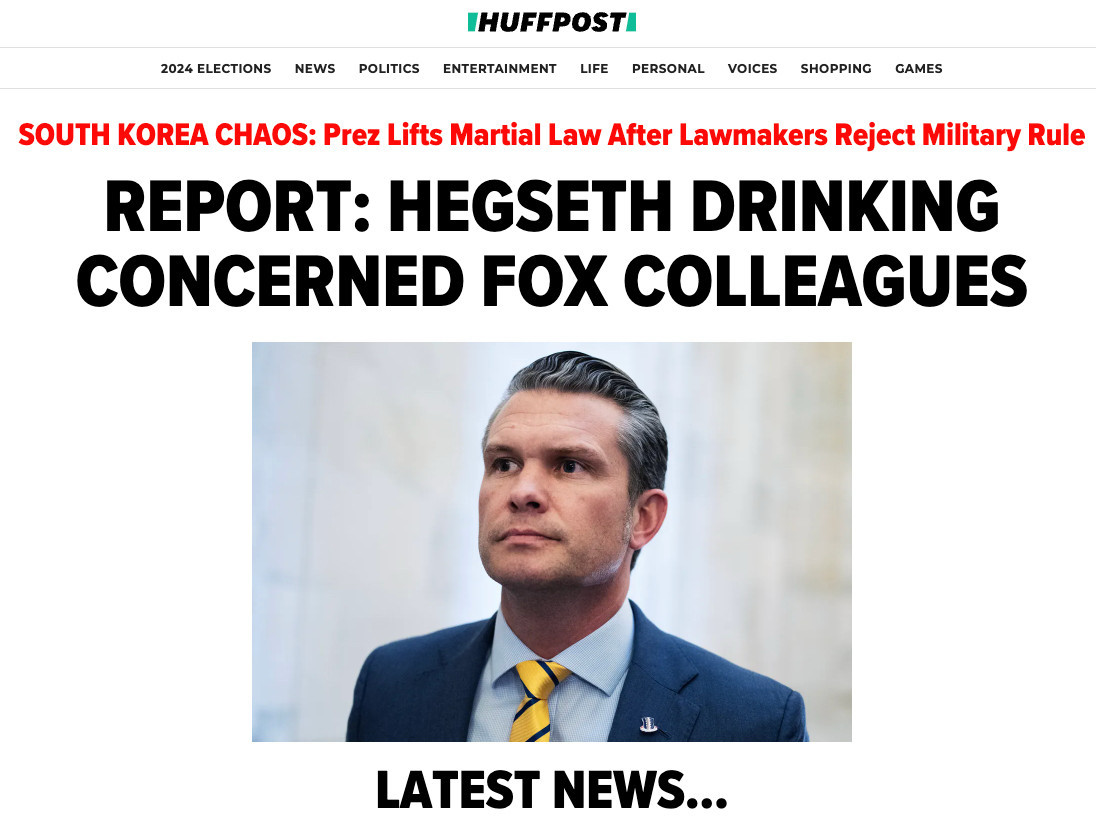1096x822 pixels.
Task: Click the left green slash of the HuffPost logo
Action: (x=472, y=22)
